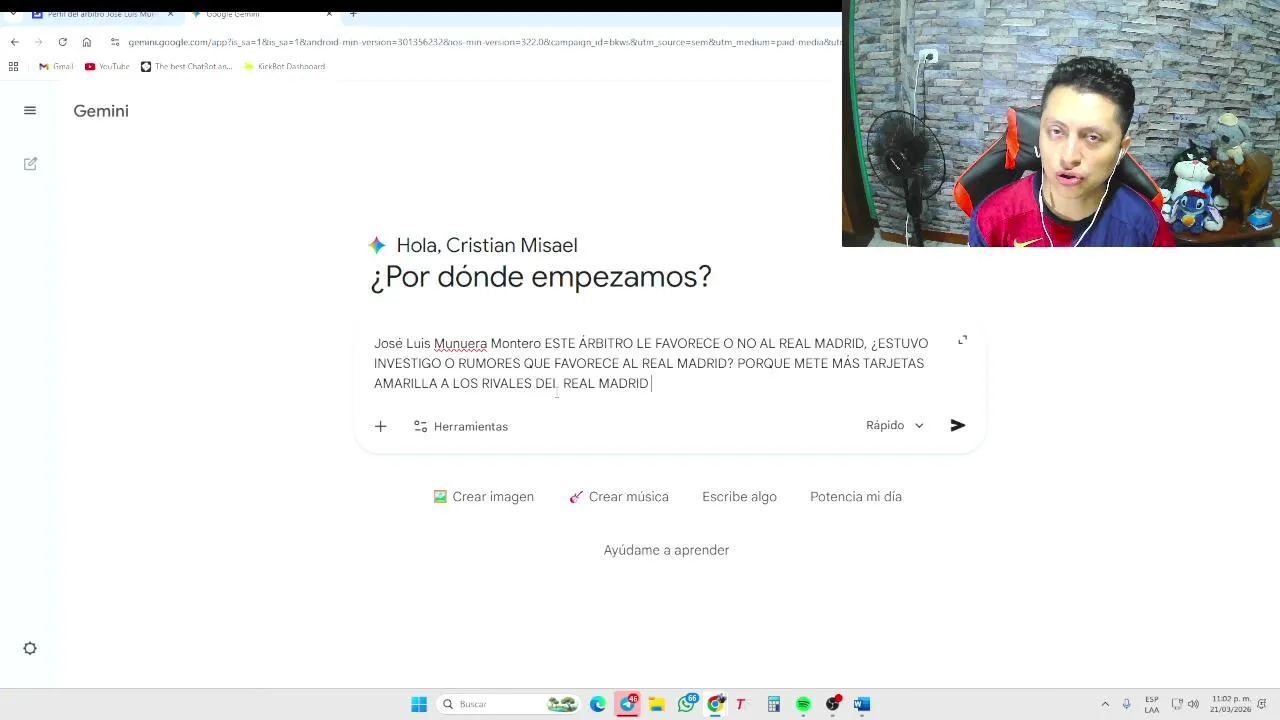Reload the Gemini page
This screenshot has height=720, width=1280.
tap(62, 42)
